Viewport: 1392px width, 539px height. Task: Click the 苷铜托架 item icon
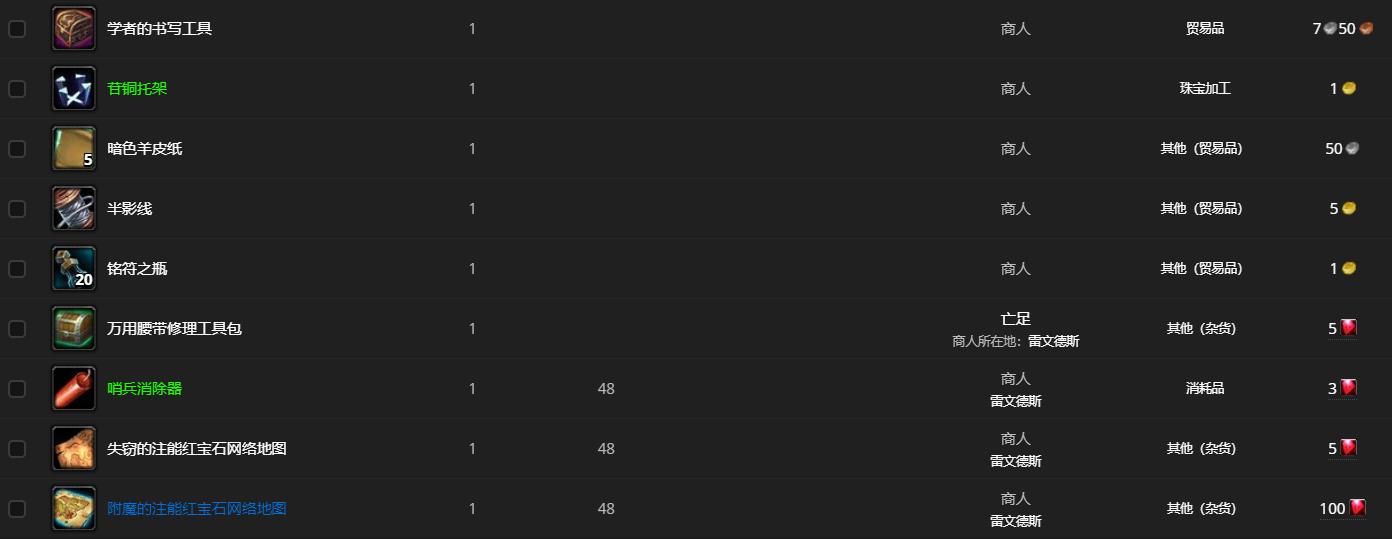(74, 88)
